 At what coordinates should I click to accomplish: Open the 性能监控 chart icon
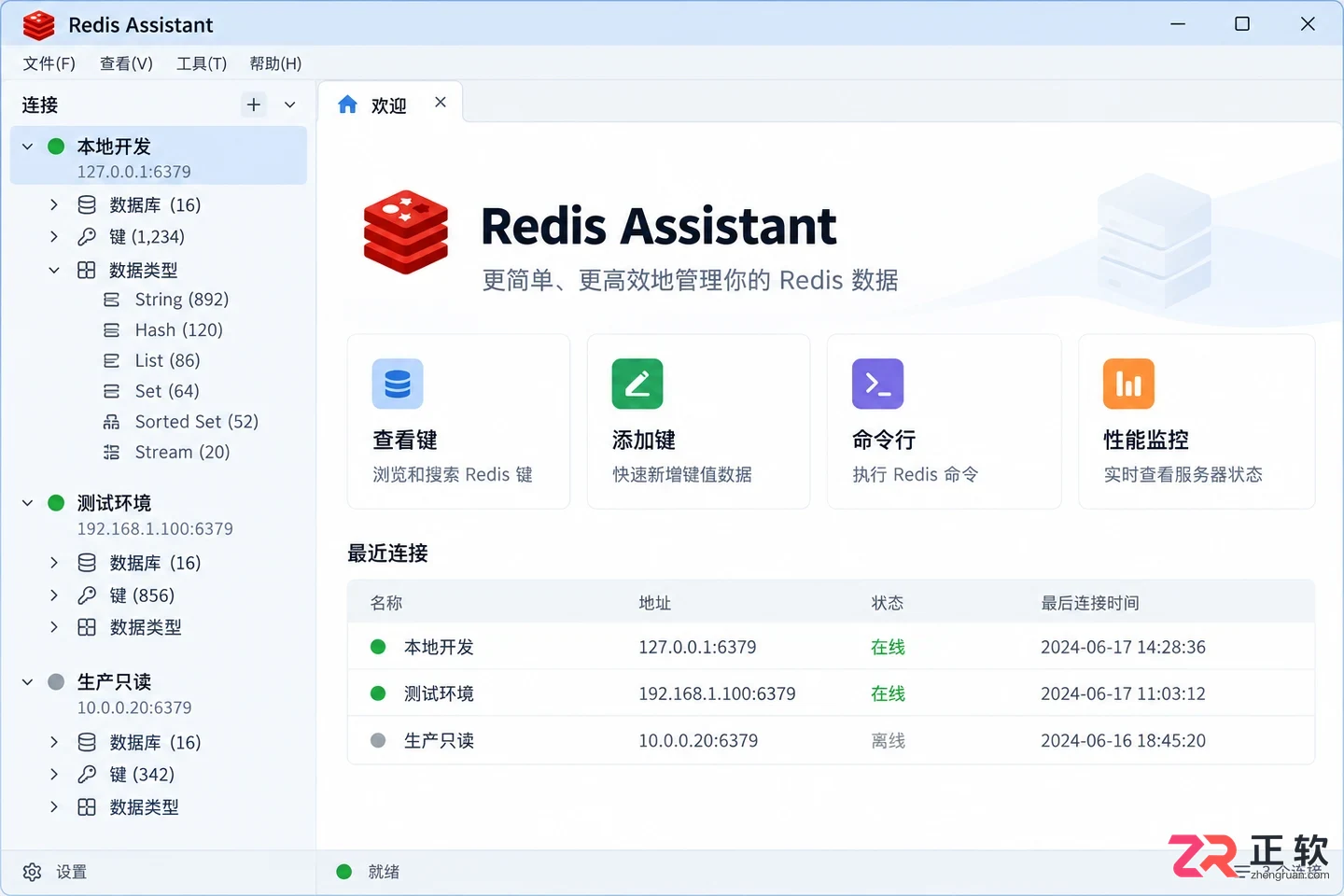1128,384
